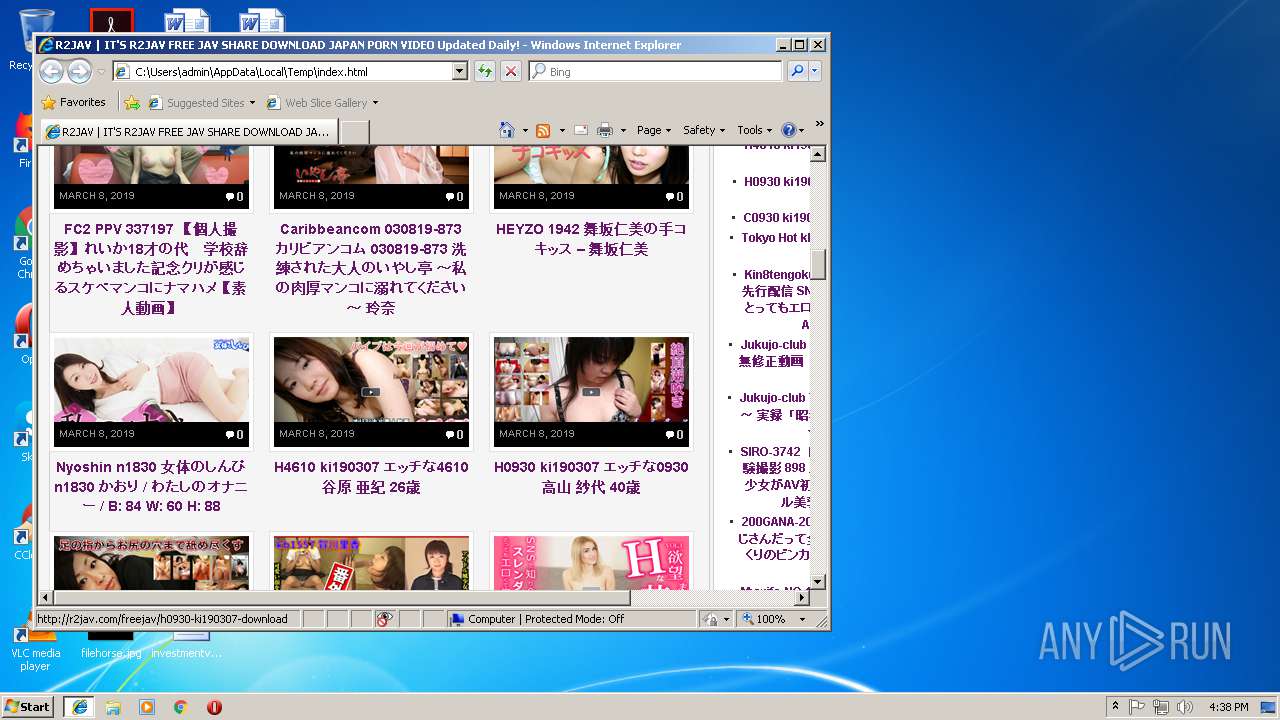Screen dimensions: 1280x720
Task: Click the Add to Favorites Bar icon
Action: click(x=131, y=102)
